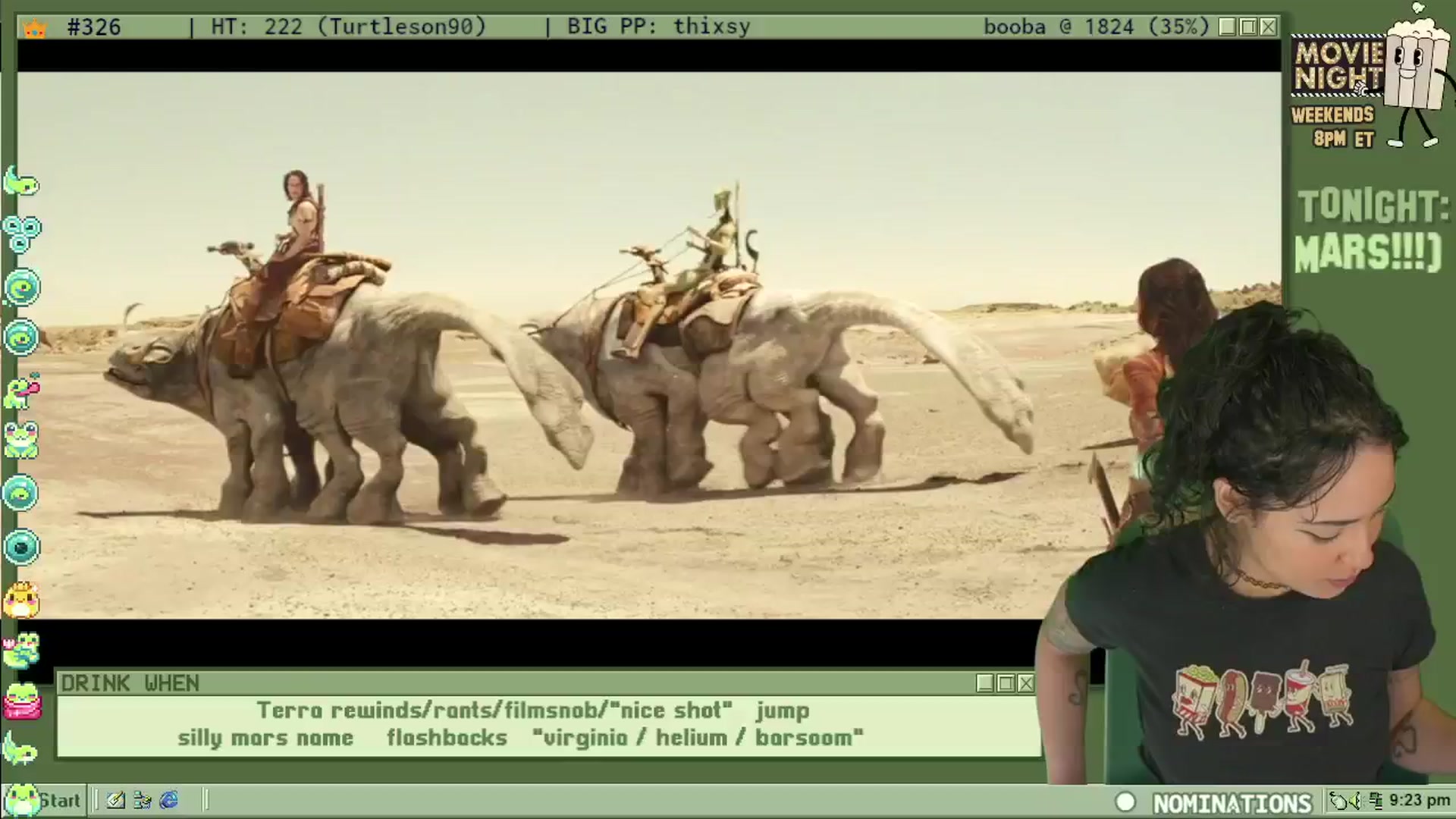Screen dimensions: 1456x819
Task: Click the frog sitting in a pink bowl
Action: coord(21,701)
